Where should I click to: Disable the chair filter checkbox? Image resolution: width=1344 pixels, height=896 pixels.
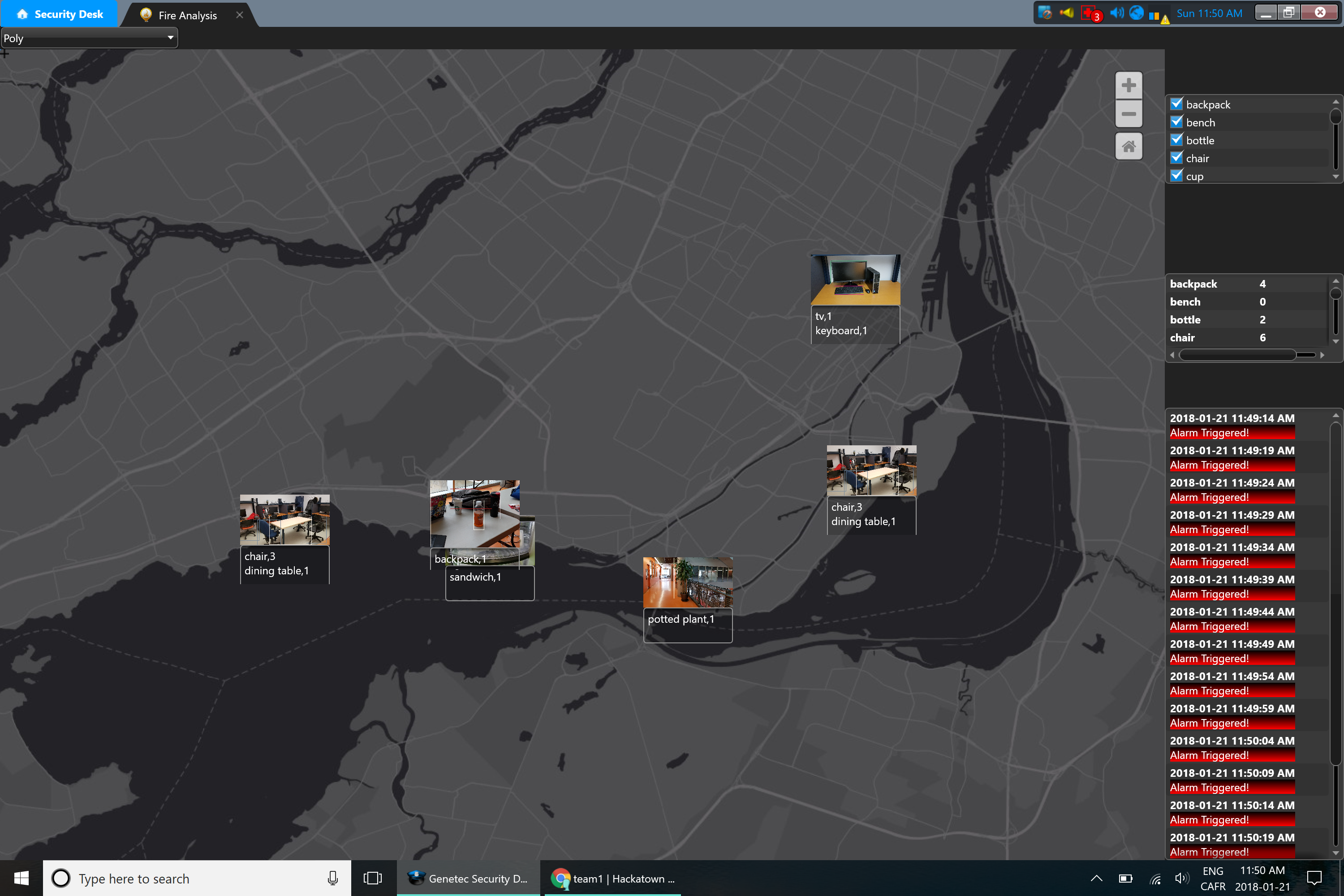pyautogui.click(x=1176, y=158)
